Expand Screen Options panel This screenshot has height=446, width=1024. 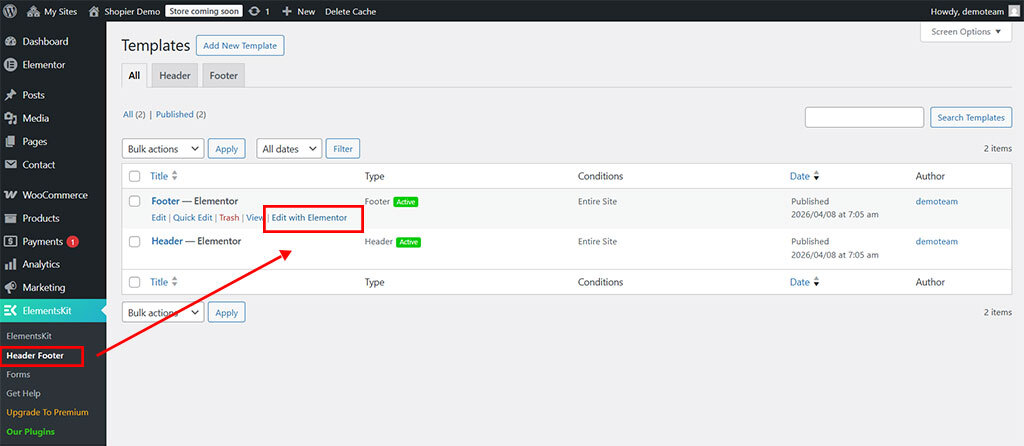pos(966,32)
